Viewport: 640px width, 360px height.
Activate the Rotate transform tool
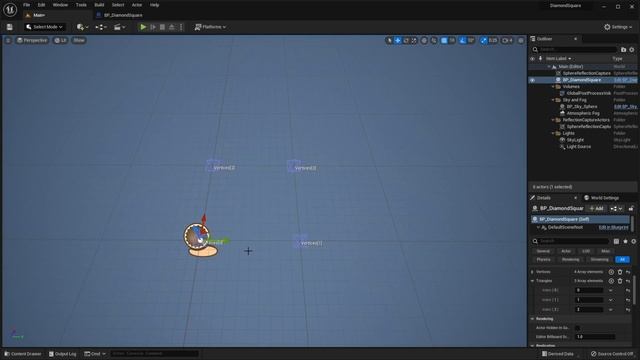pyautogui.click(x=406, y=40)
